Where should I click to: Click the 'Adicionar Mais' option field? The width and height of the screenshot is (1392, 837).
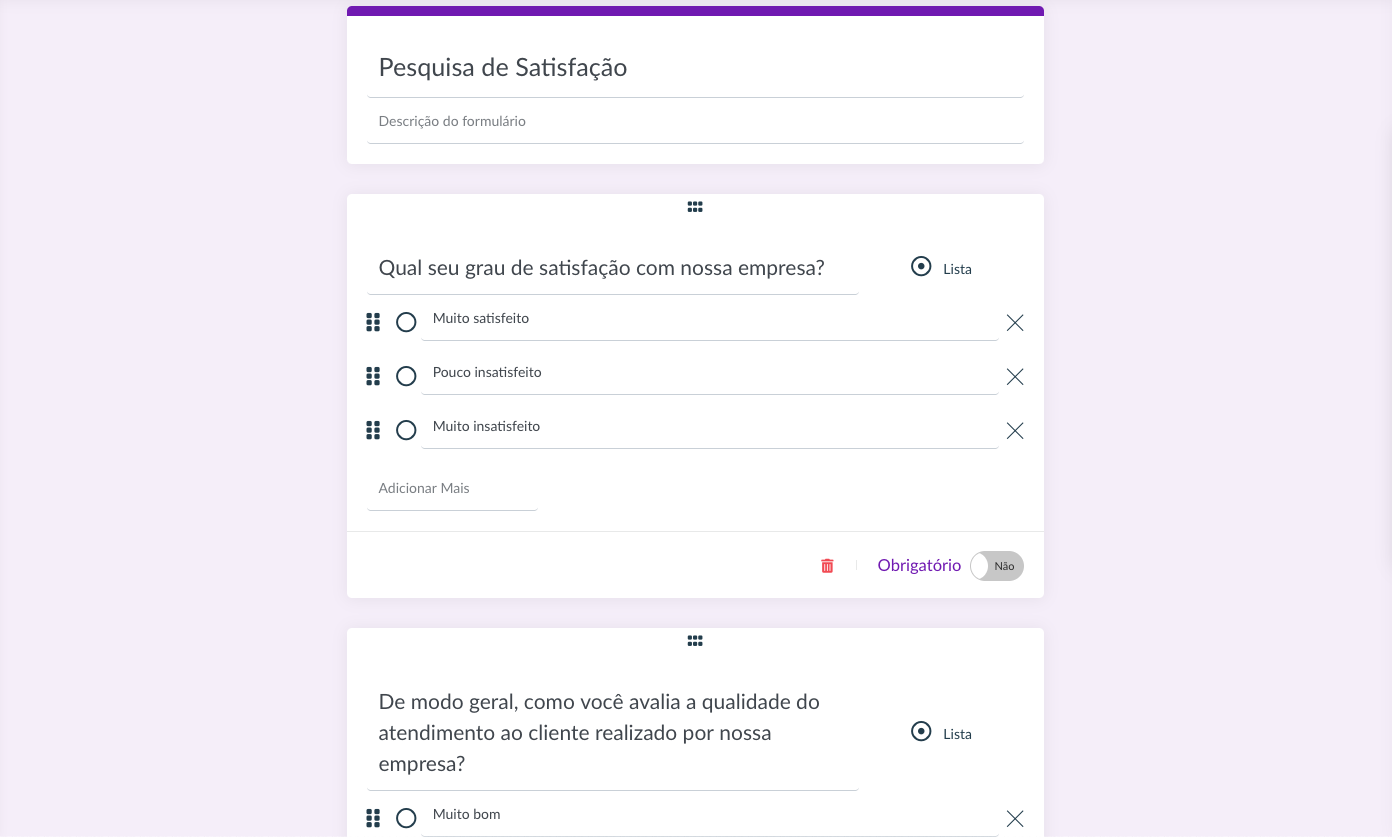[x=452, y=489]
